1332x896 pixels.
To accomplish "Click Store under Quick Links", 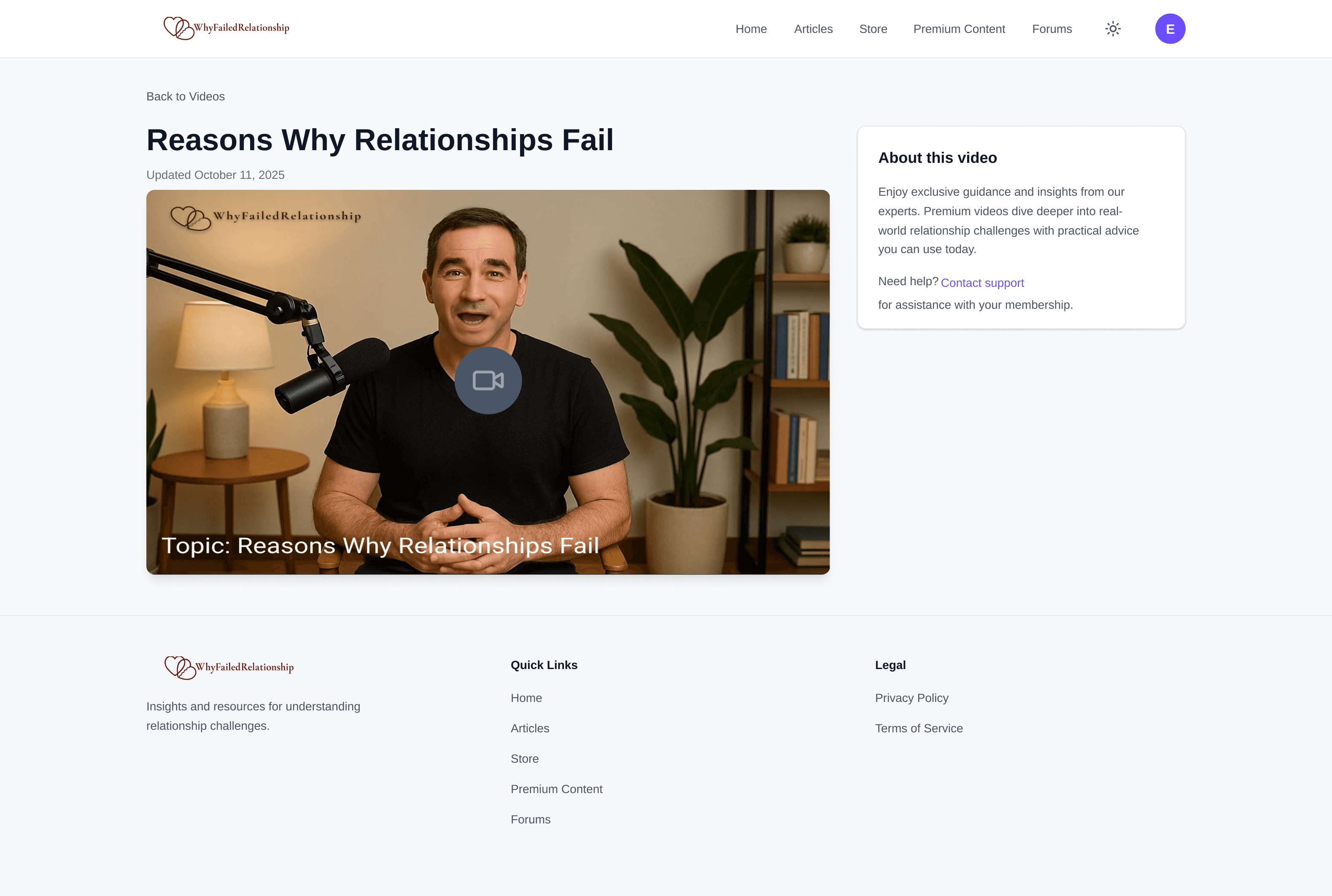I will coord(524,758).
